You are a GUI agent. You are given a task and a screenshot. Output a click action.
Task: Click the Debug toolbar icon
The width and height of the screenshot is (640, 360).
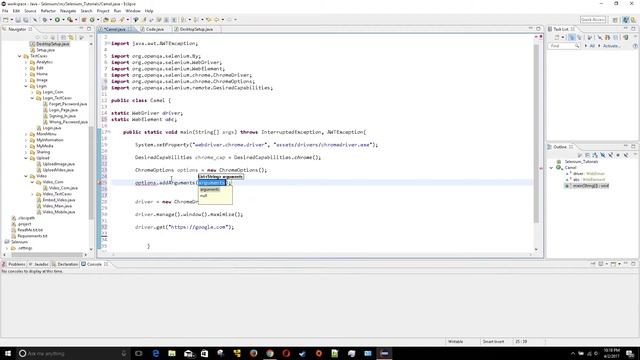click(x=44, y=20)
